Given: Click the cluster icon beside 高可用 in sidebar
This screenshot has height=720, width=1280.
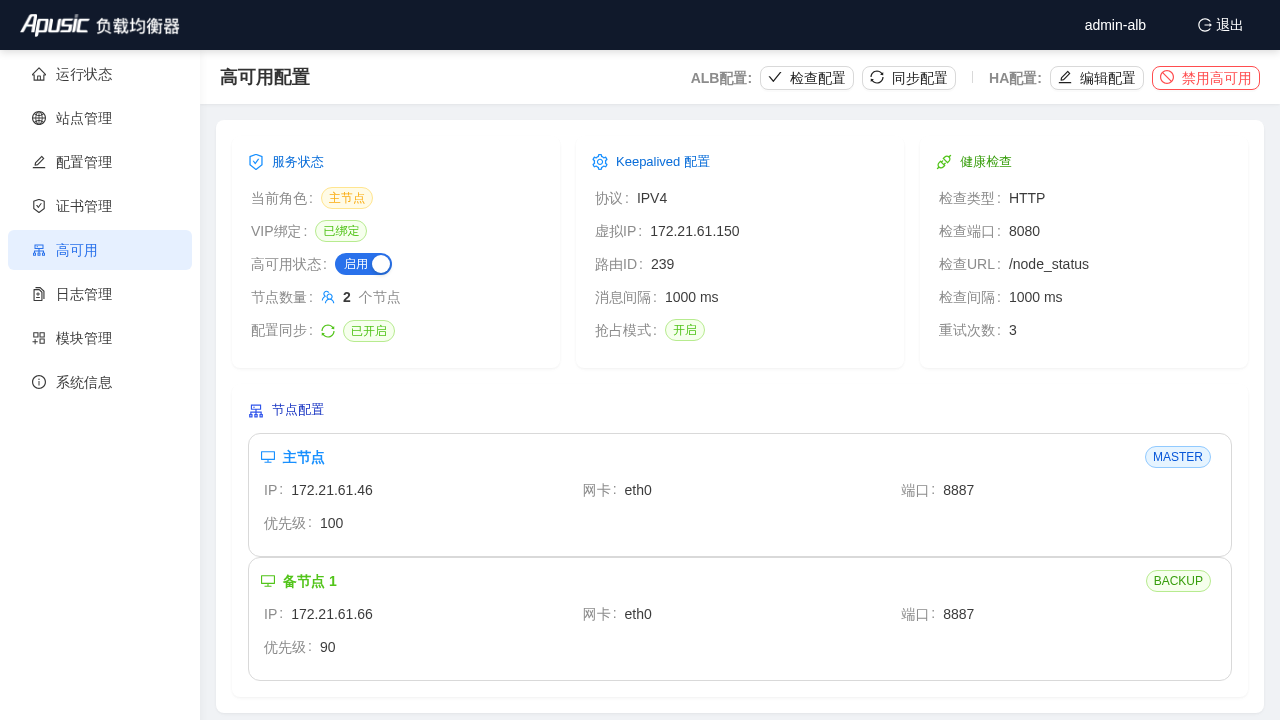Looking at the screenshot, I should pyautogui.click(x=39, y=250).
